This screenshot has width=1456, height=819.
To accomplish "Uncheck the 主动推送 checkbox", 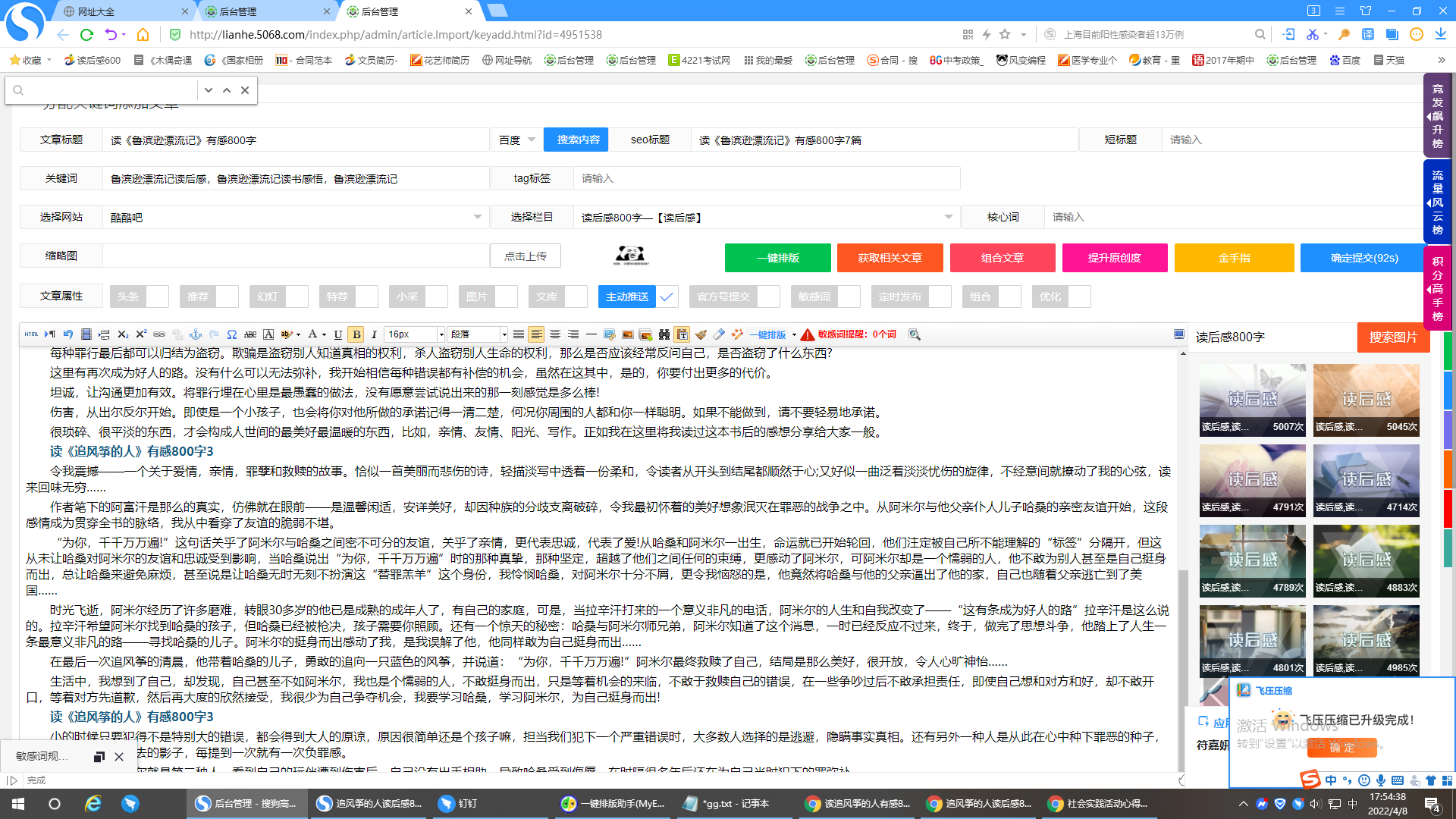I will click(x=667, y=297).
